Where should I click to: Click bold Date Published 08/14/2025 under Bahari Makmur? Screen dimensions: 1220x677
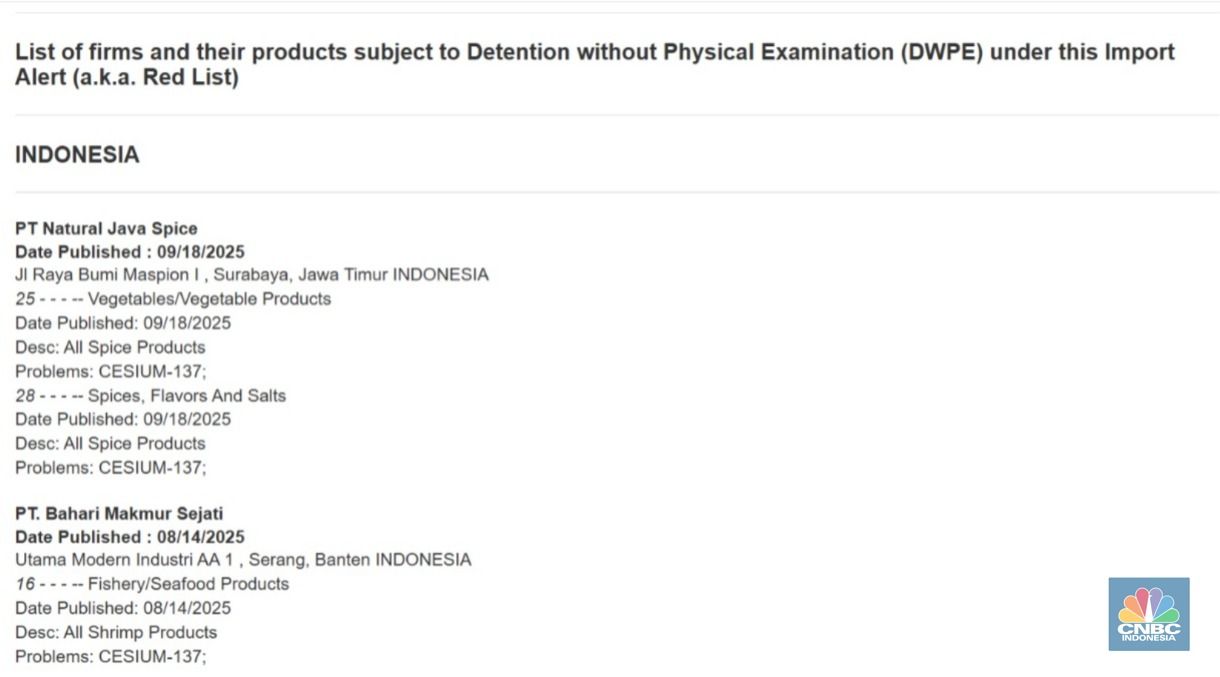pos(130,537)
